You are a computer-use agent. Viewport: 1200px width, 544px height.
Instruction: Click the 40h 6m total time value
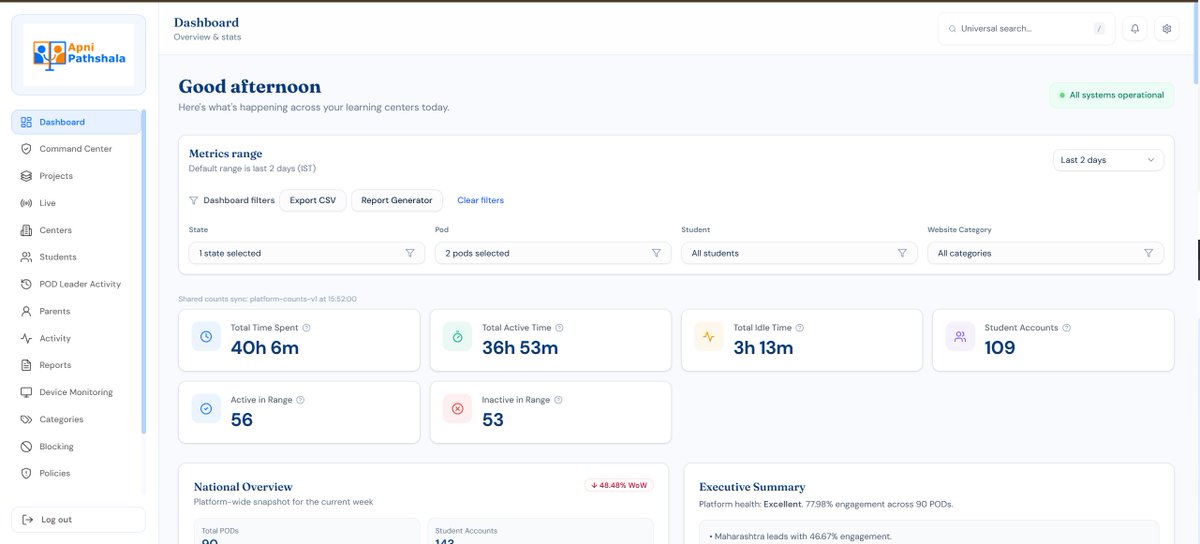(x=265, y=347)
